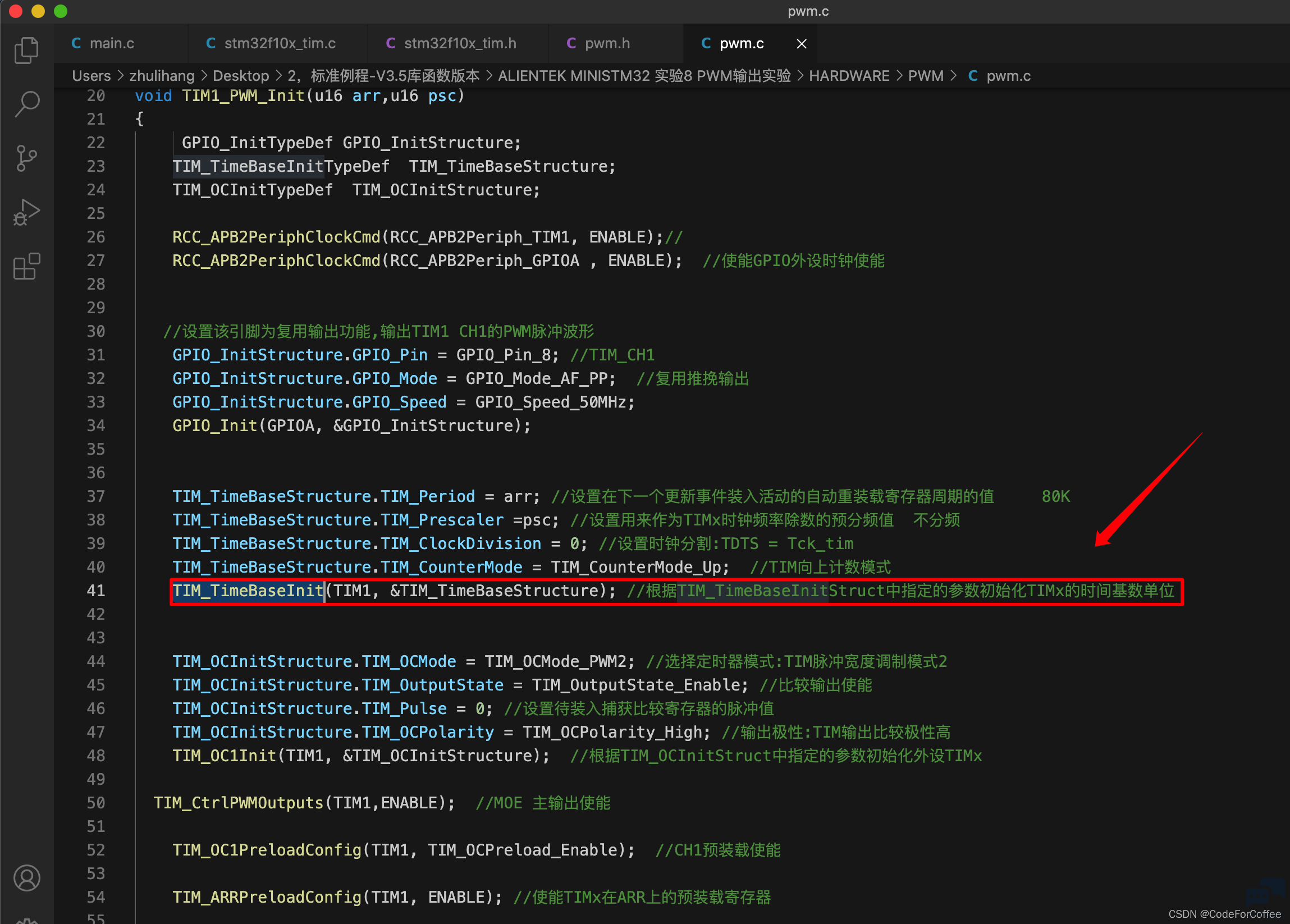
Task: Open the Search view icon
Action: pos(27,104)
